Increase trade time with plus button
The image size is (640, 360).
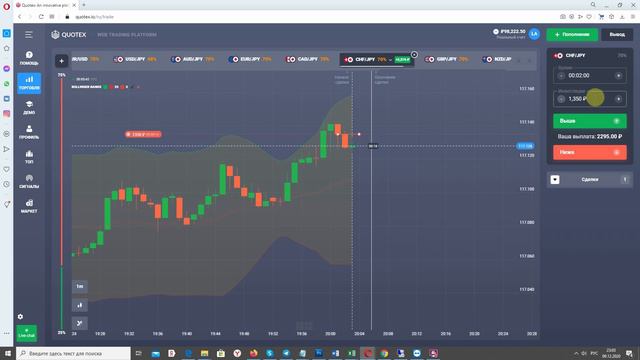click(618, 76)
